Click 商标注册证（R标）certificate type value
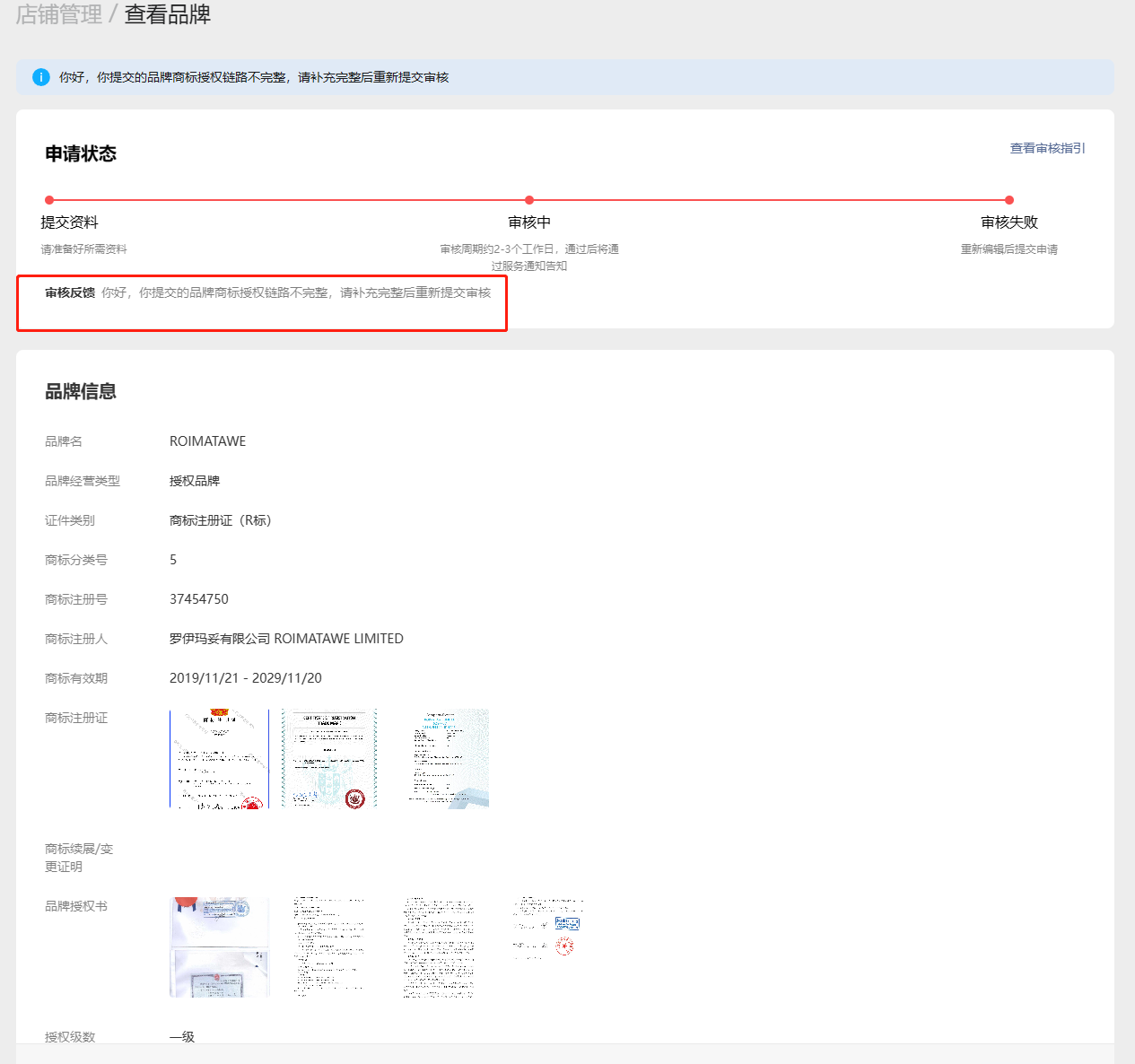Image resolution: width=1135 pixels, height=1064 pixels. click(221, 520)
